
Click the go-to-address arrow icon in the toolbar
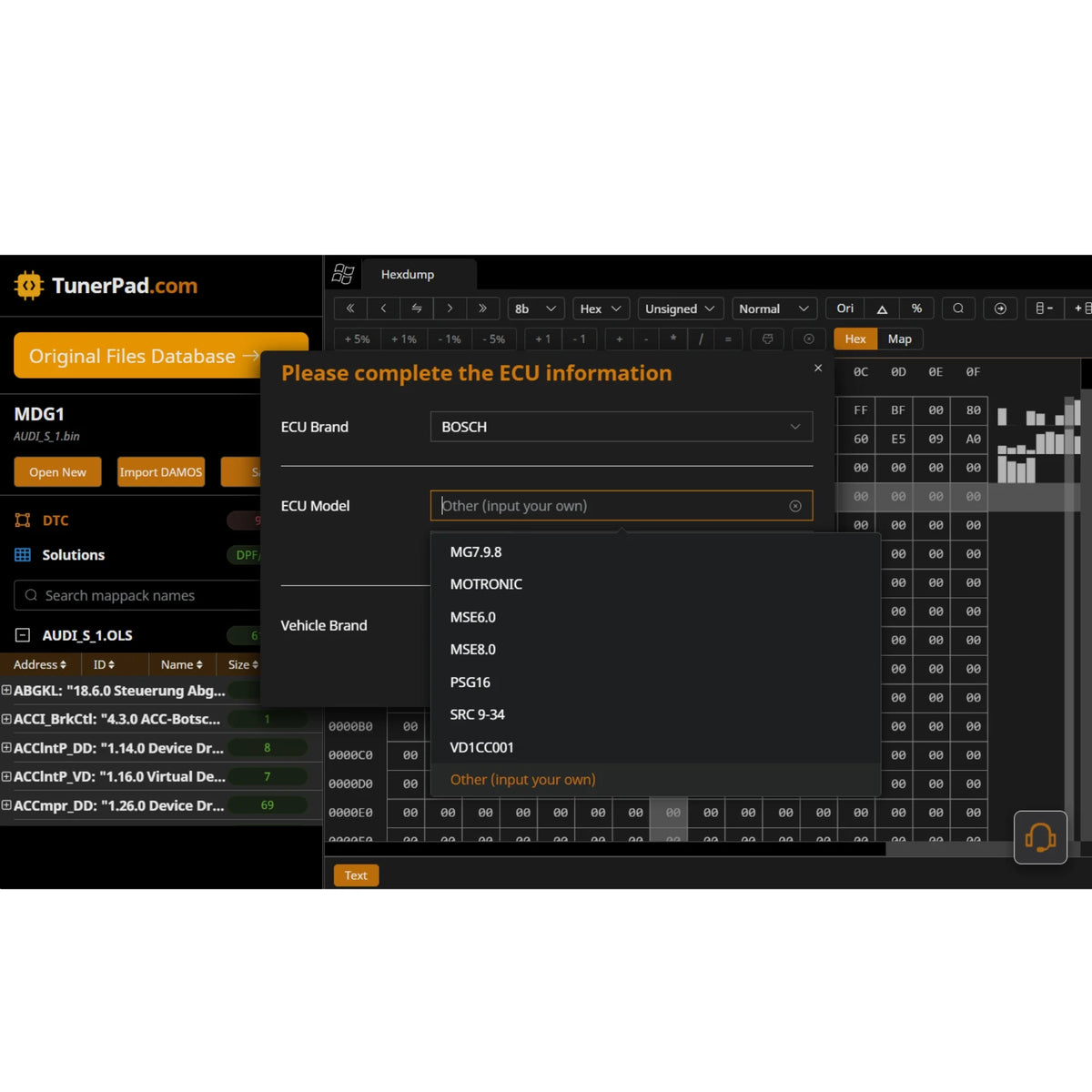[1000, 308]
